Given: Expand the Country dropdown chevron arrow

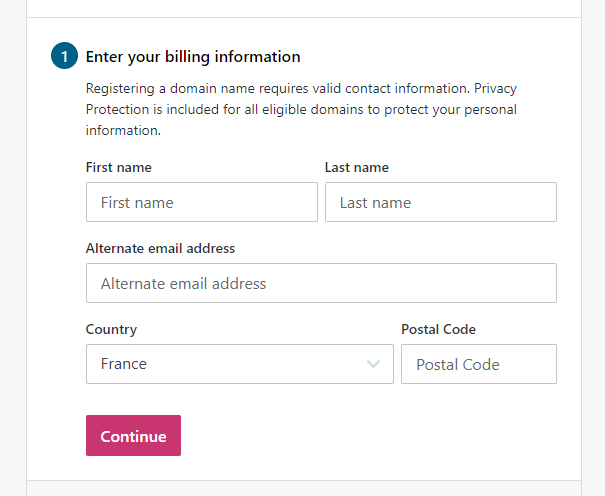Looking at the screenshot, I should [x=374, y=364].
